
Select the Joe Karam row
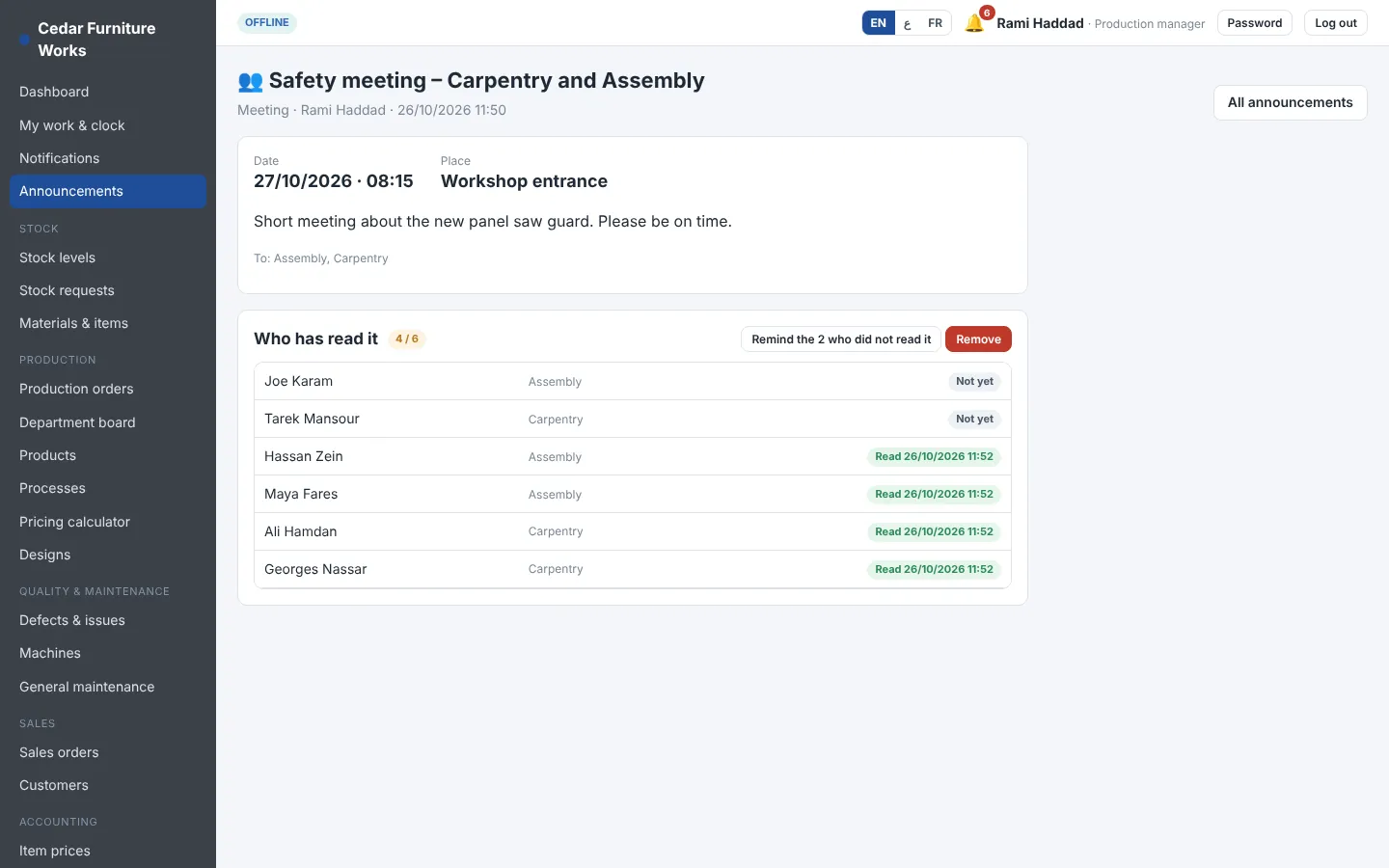click(633, 381)
